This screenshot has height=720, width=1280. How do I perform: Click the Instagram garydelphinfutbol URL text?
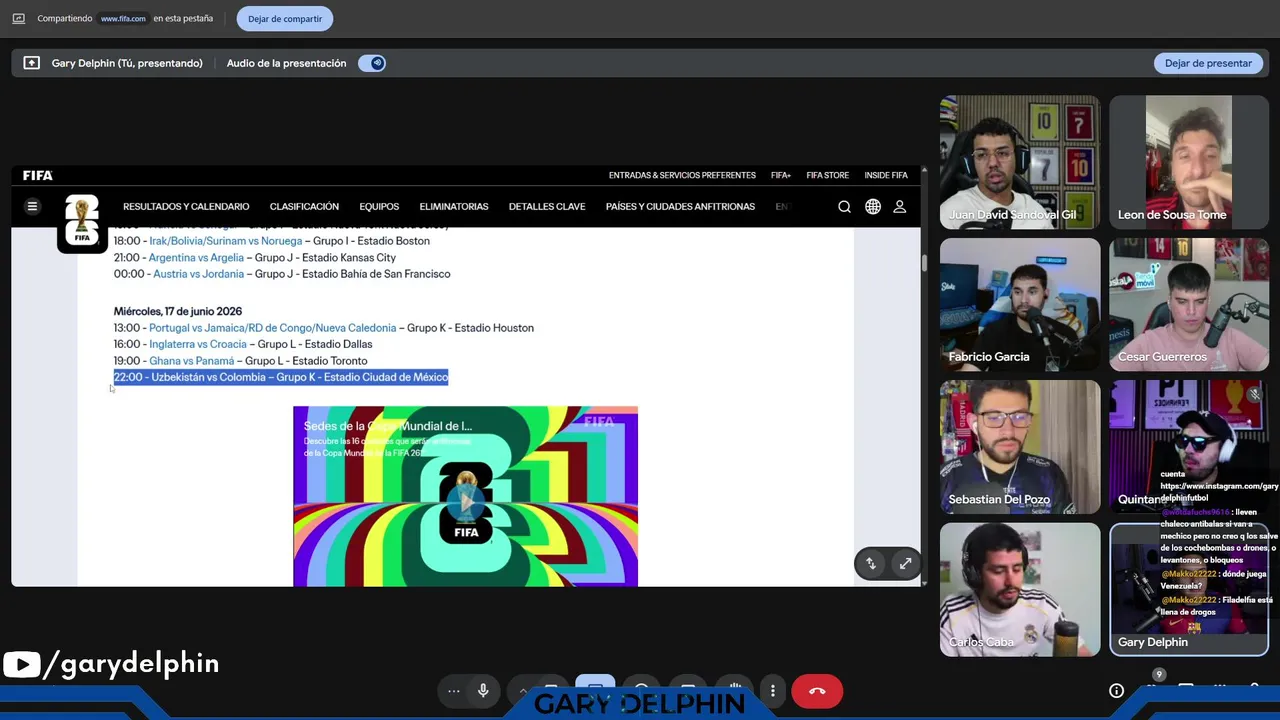click(1219, 492)
